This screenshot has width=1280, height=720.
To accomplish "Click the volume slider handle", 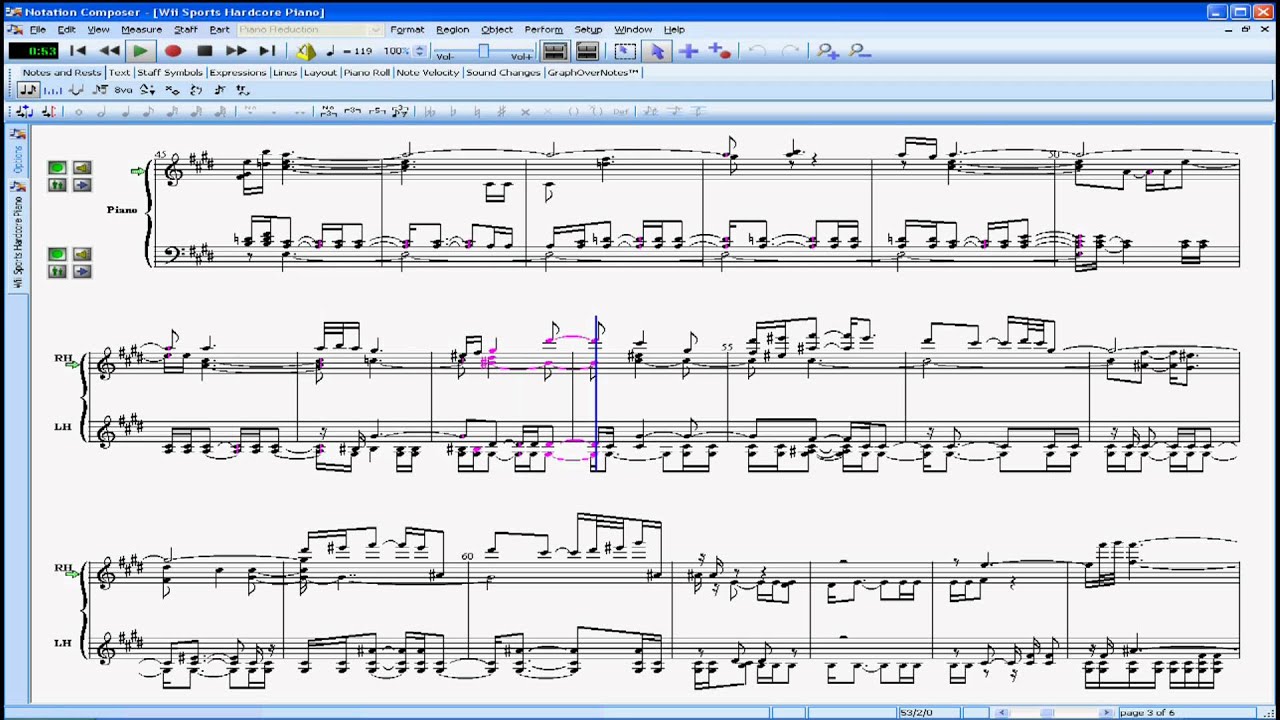I will pyautogui.click(x=484, y=51).
